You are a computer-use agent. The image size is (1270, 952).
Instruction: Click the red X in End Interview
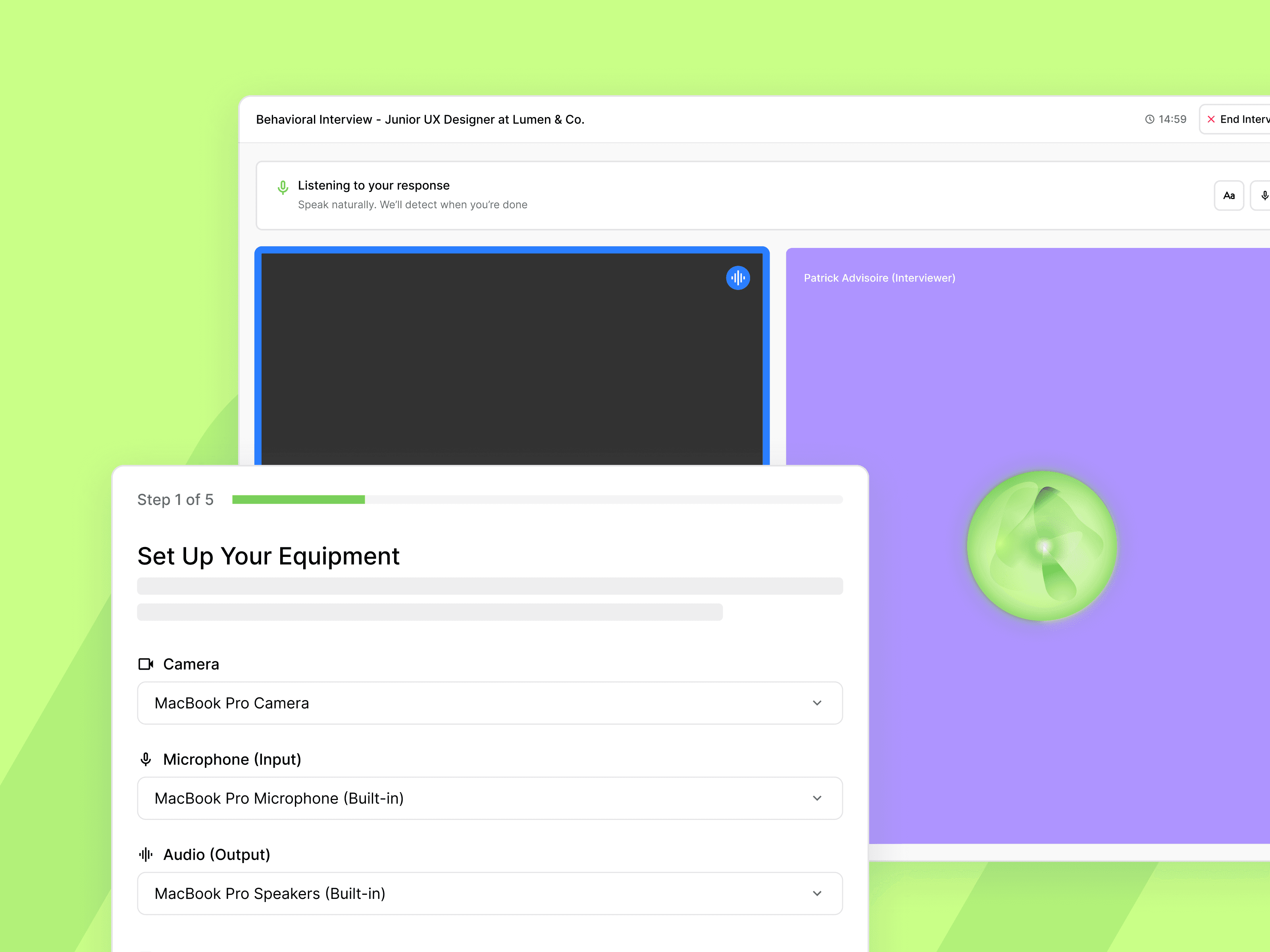coord(1211,119)
